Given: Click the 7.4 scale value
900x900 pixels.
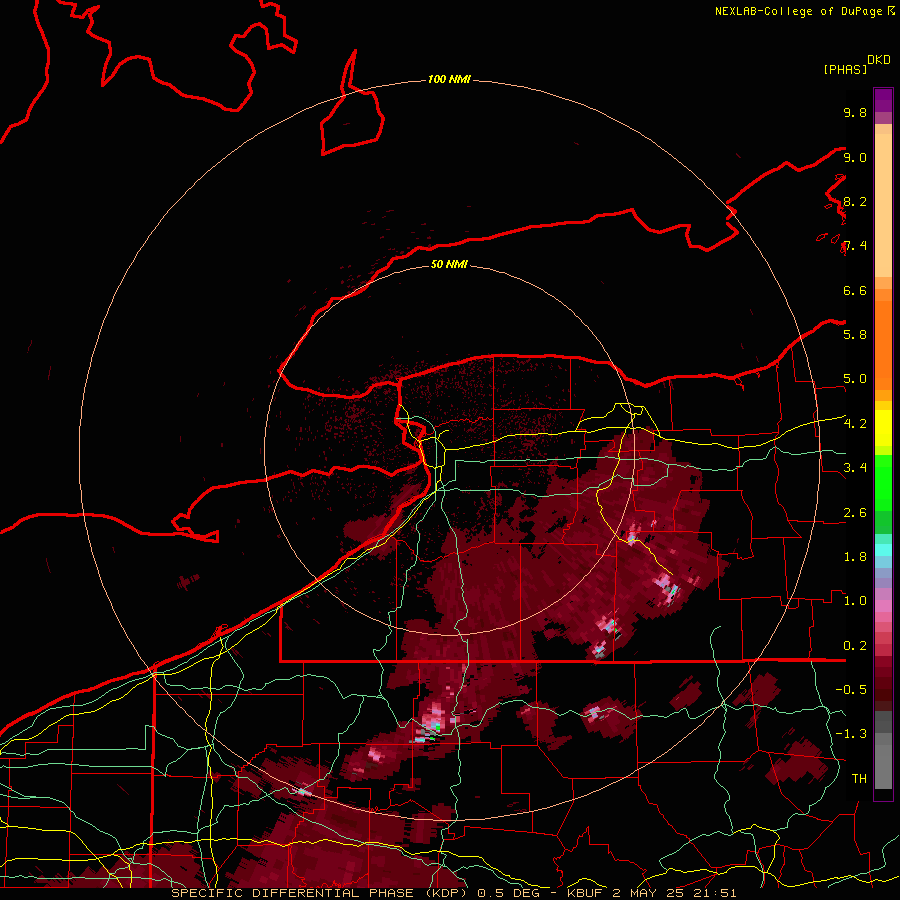Looking at the screenshot, I should coord(855,246).
